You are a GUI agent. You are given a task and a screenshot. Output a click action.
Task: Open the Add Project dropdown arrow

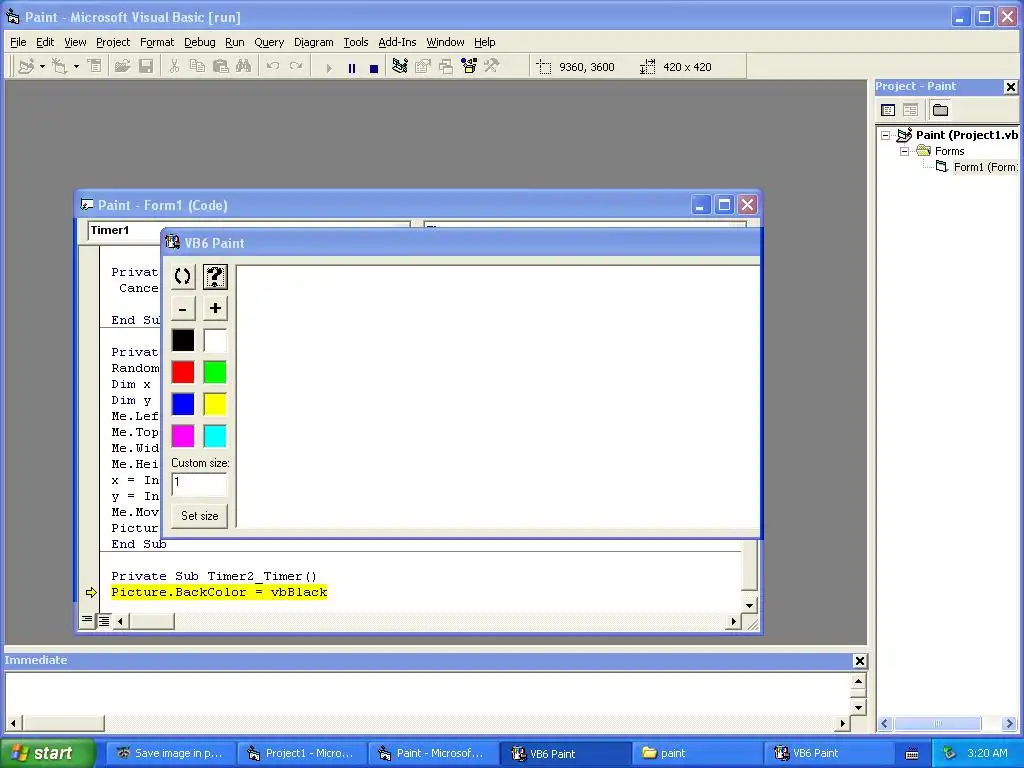click(x=42, y=67)
